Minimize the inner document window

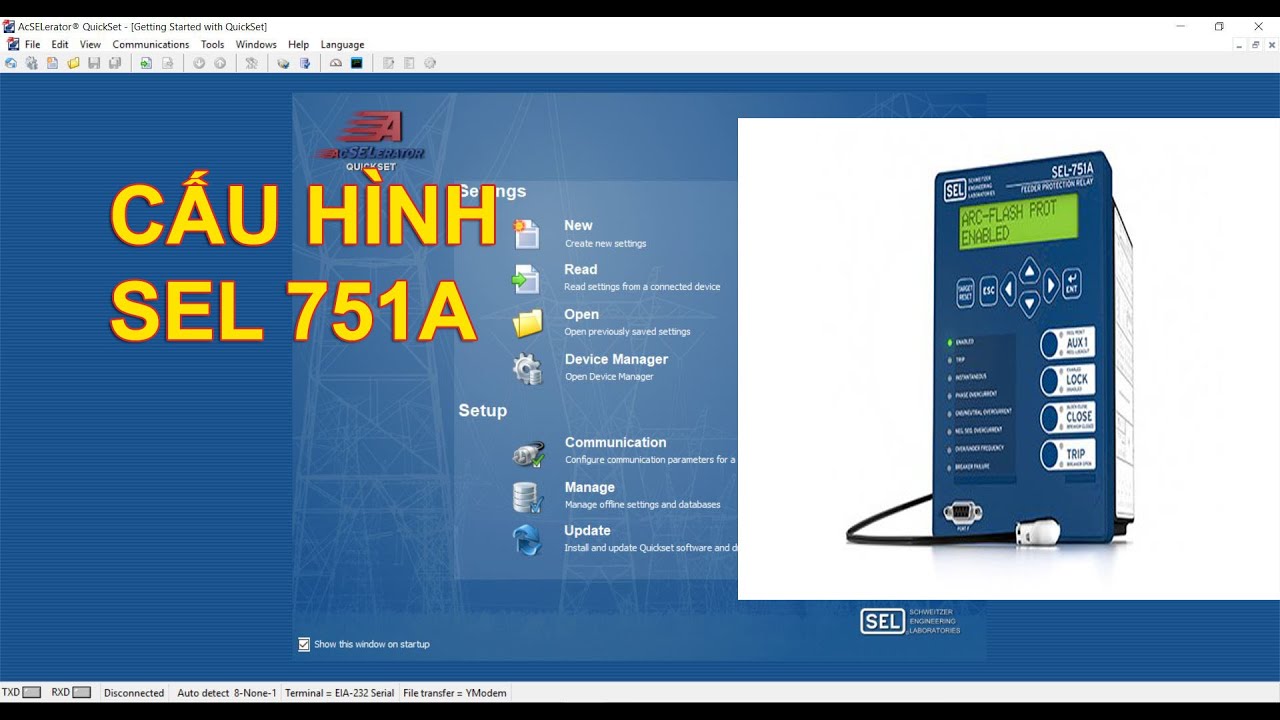point(1239,45)
